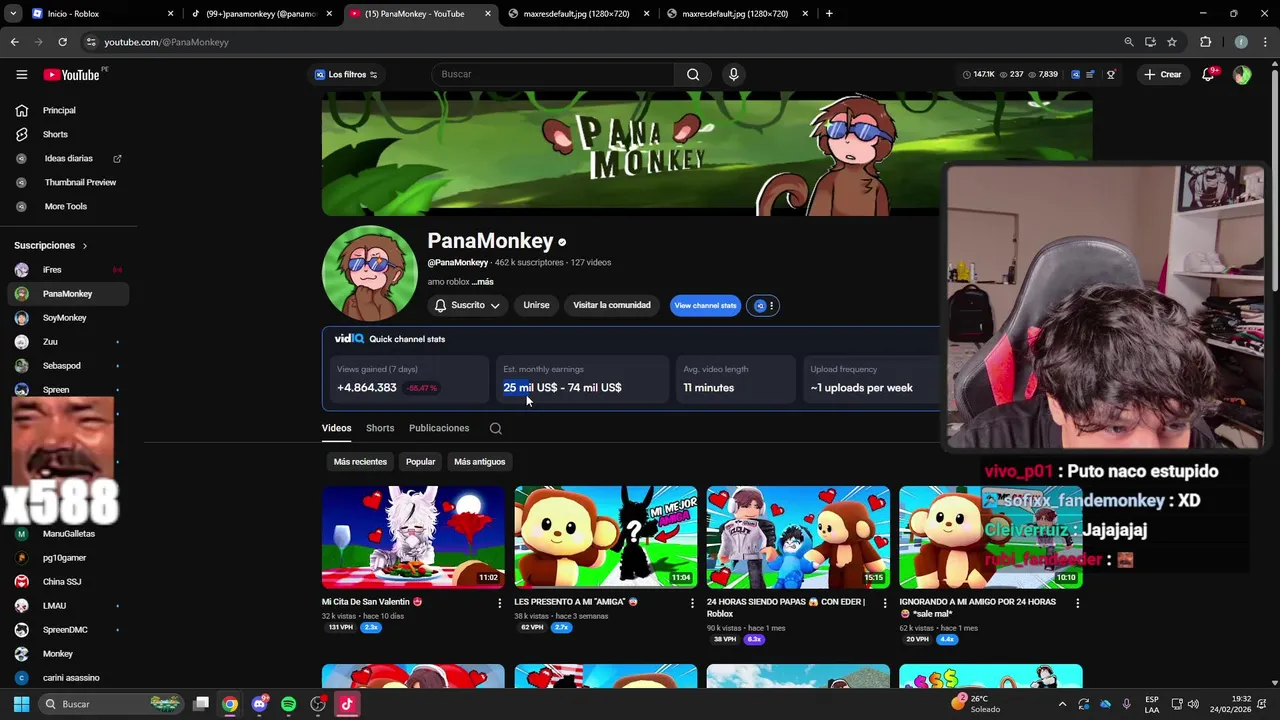The width and height of the screenshot is (1280, 720).
Task: Click the YouTube search input field
Action: (553, 74)
